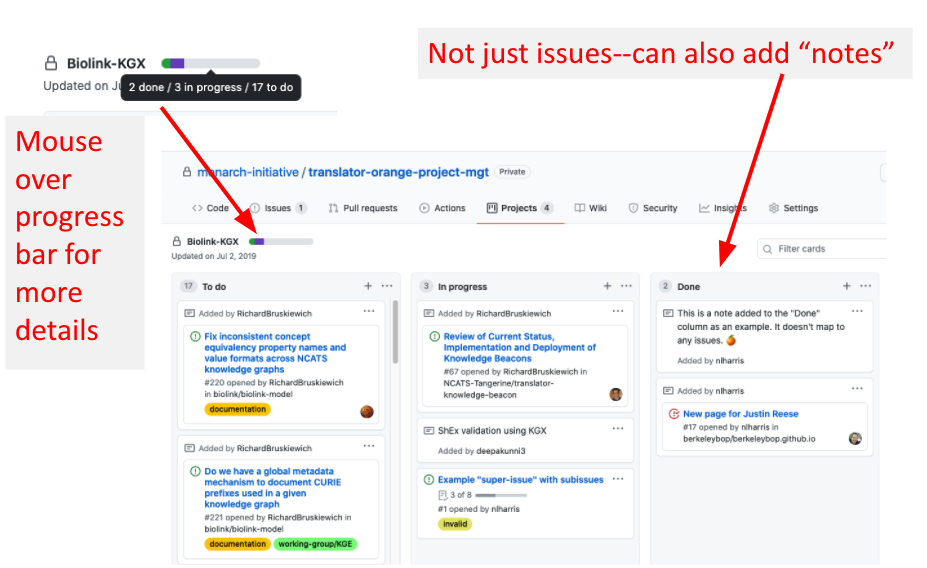Screen dimensions: 927x568
Task: Open issue Fix inconsistent concept equivalency property names
Action: coord(275,353)
